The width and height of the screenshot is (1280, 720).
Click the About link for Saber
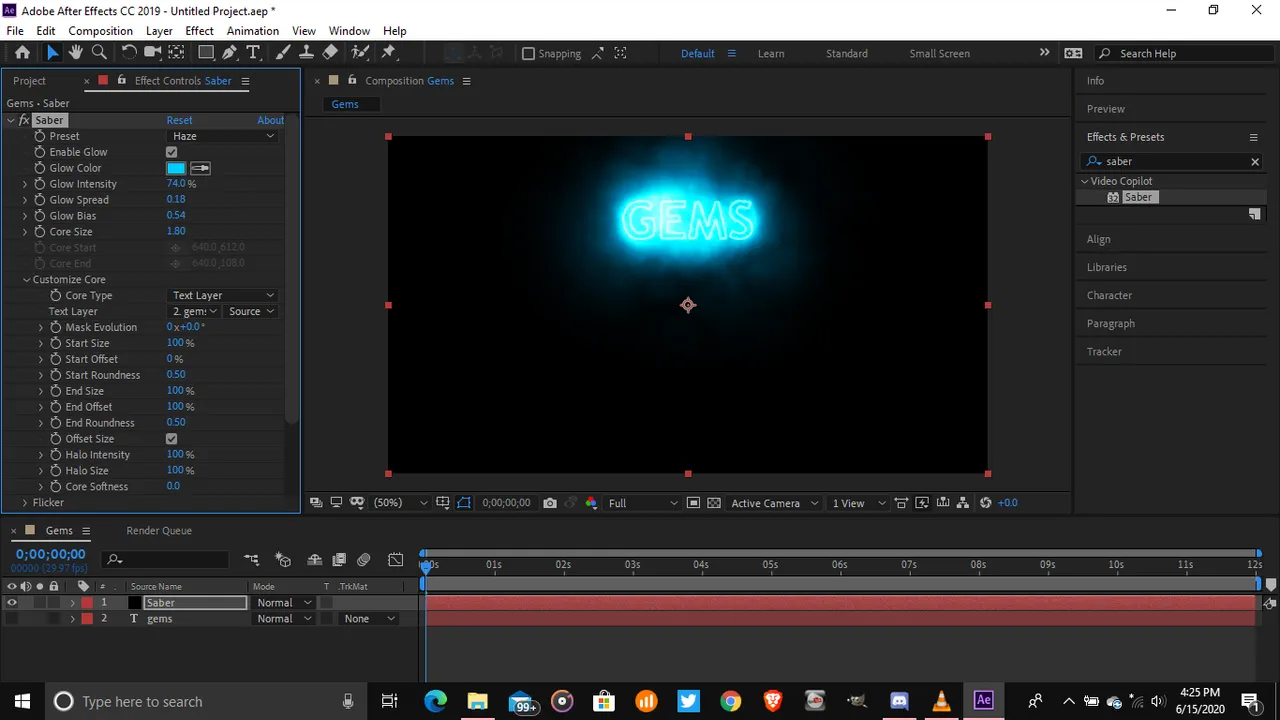(x=270, y=120)
